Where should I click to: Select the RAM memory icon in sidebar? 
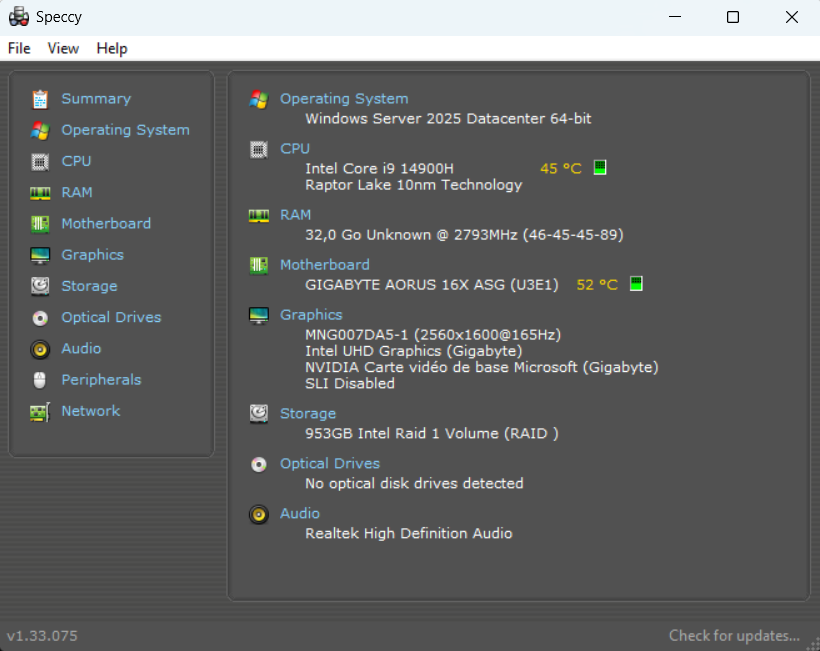[x=40, y=193]
